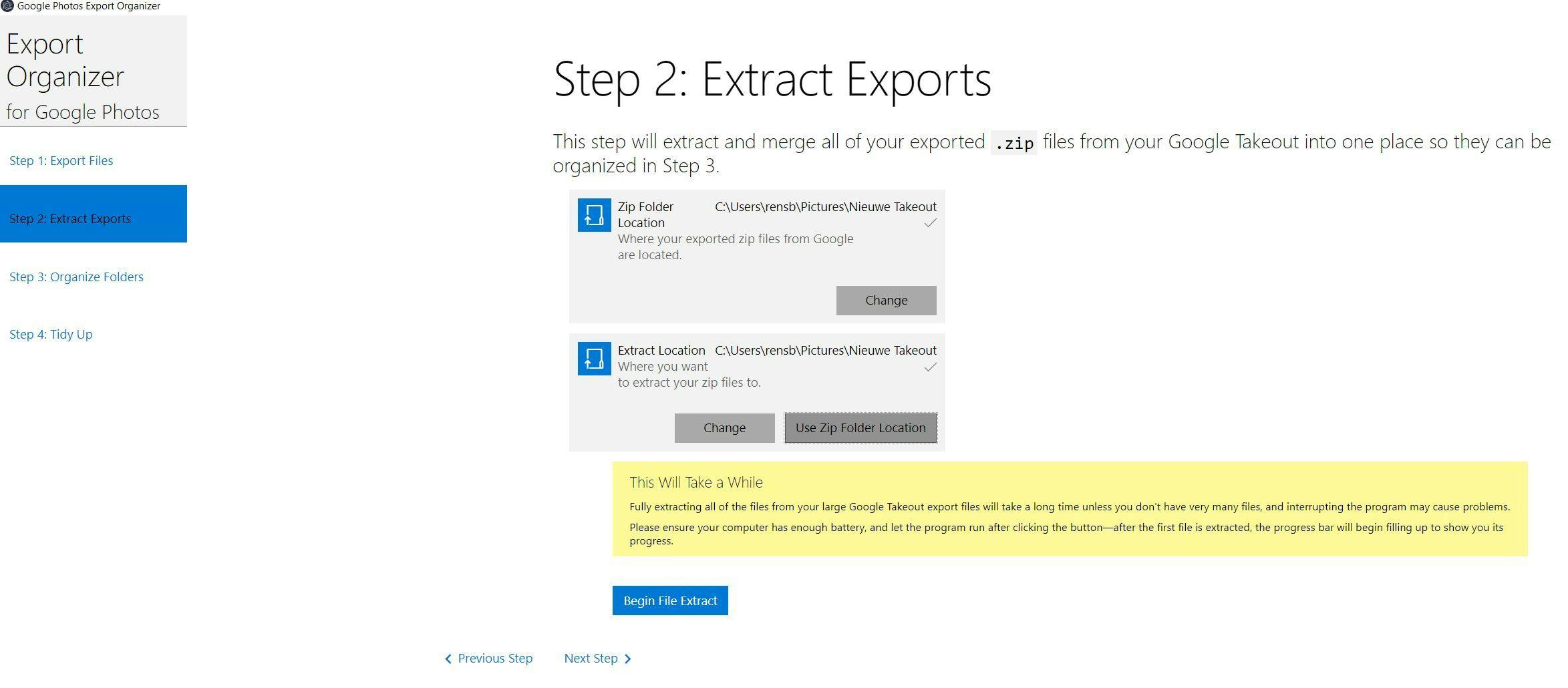Click the Zip Folder Location path text
Viewport: 1568px width, 688px height.
[826, 206]
